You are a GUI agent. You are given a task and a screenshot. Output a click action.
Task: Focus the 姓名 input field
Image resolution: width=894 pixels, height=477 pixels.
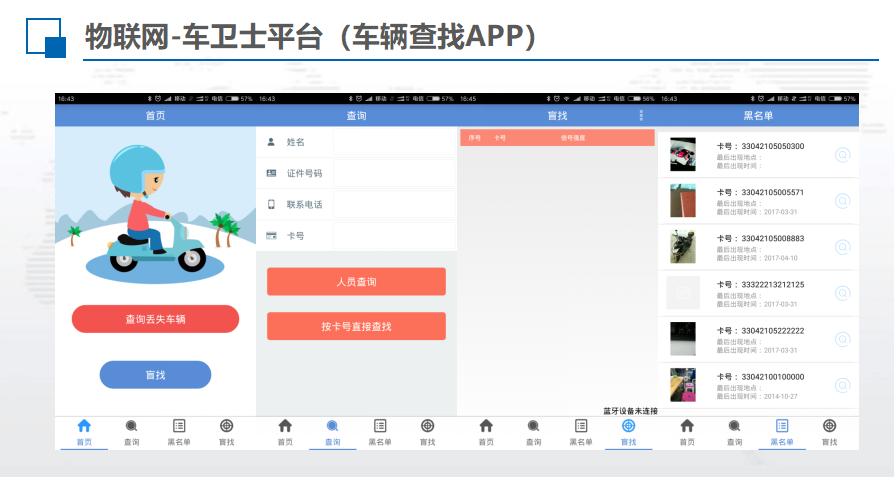[394, 142]
